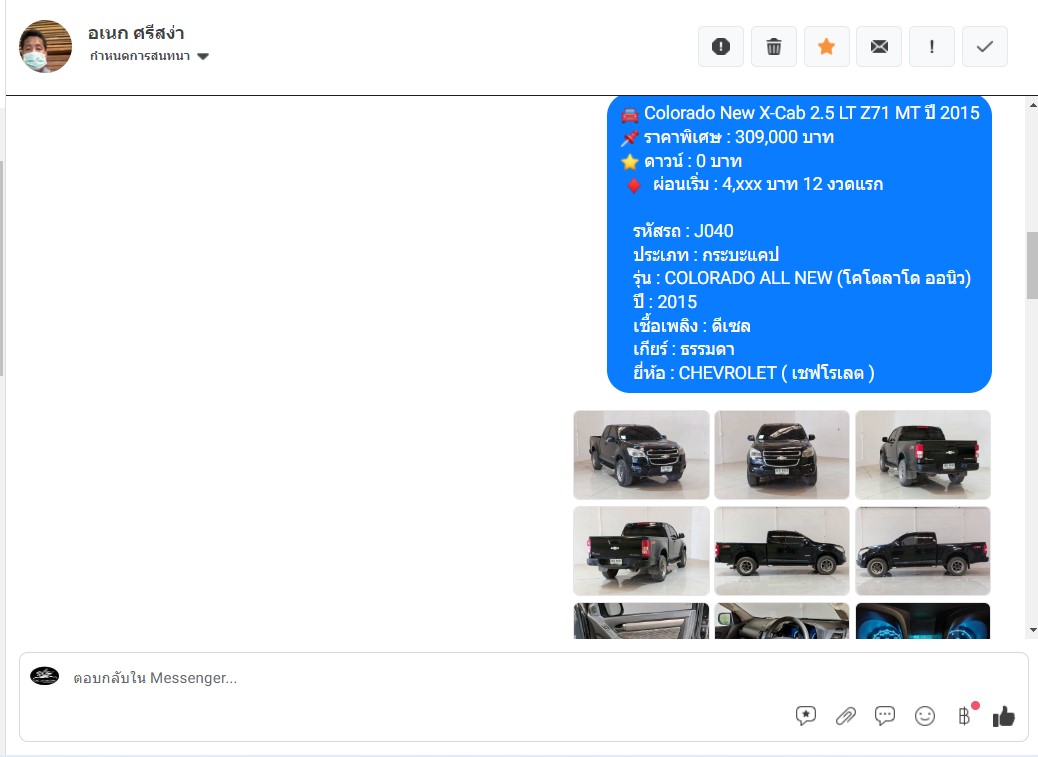Open blue instrument cluster photo
This screenshot has width=1038, height=757.
(923, 621)
